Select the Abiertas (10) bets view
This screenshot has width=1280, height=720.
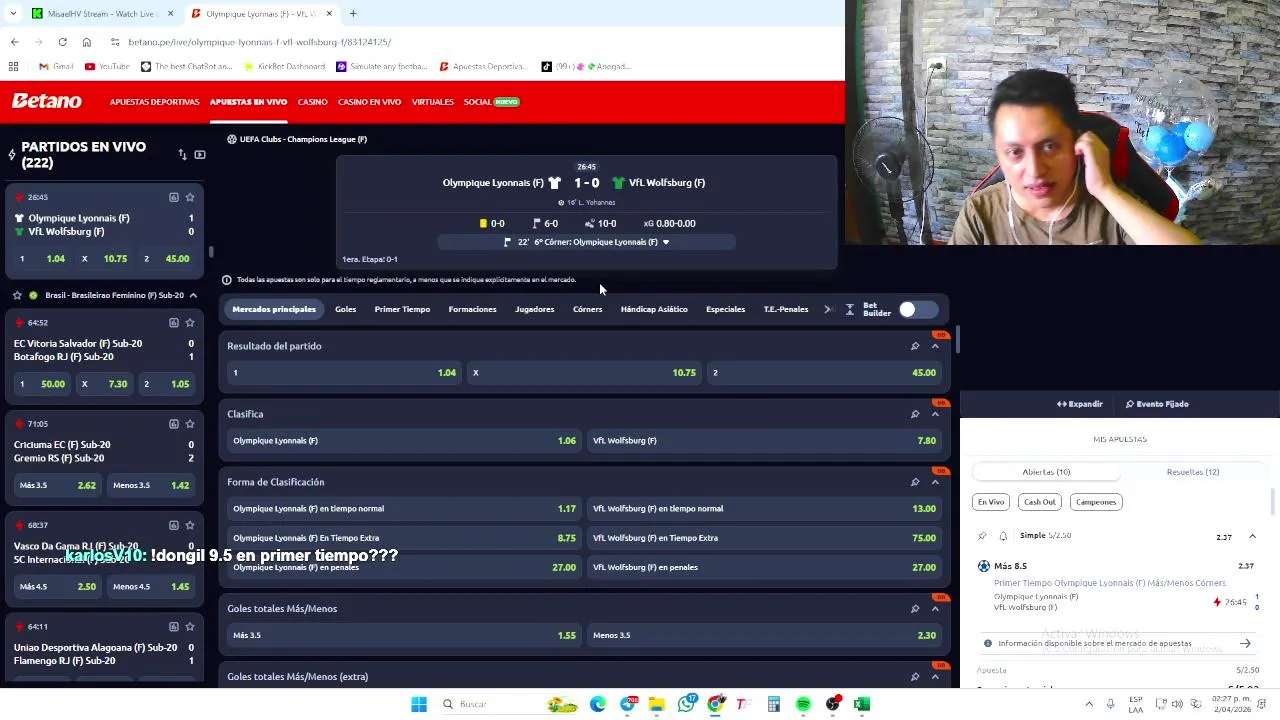[1046, 472]
